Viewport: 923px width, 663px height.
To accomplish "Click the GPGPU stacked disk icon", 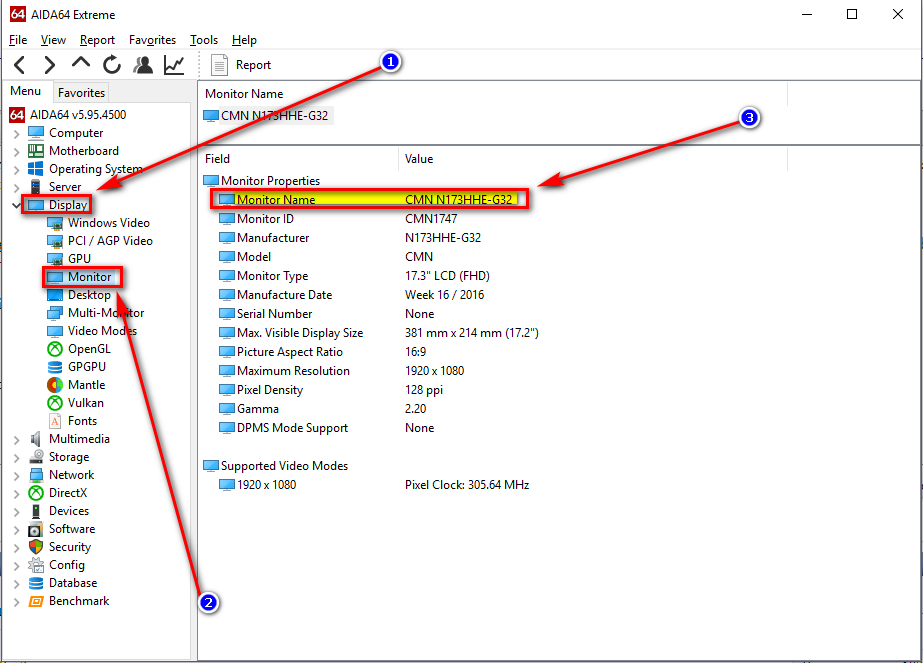I will click(x=55, y=367).
